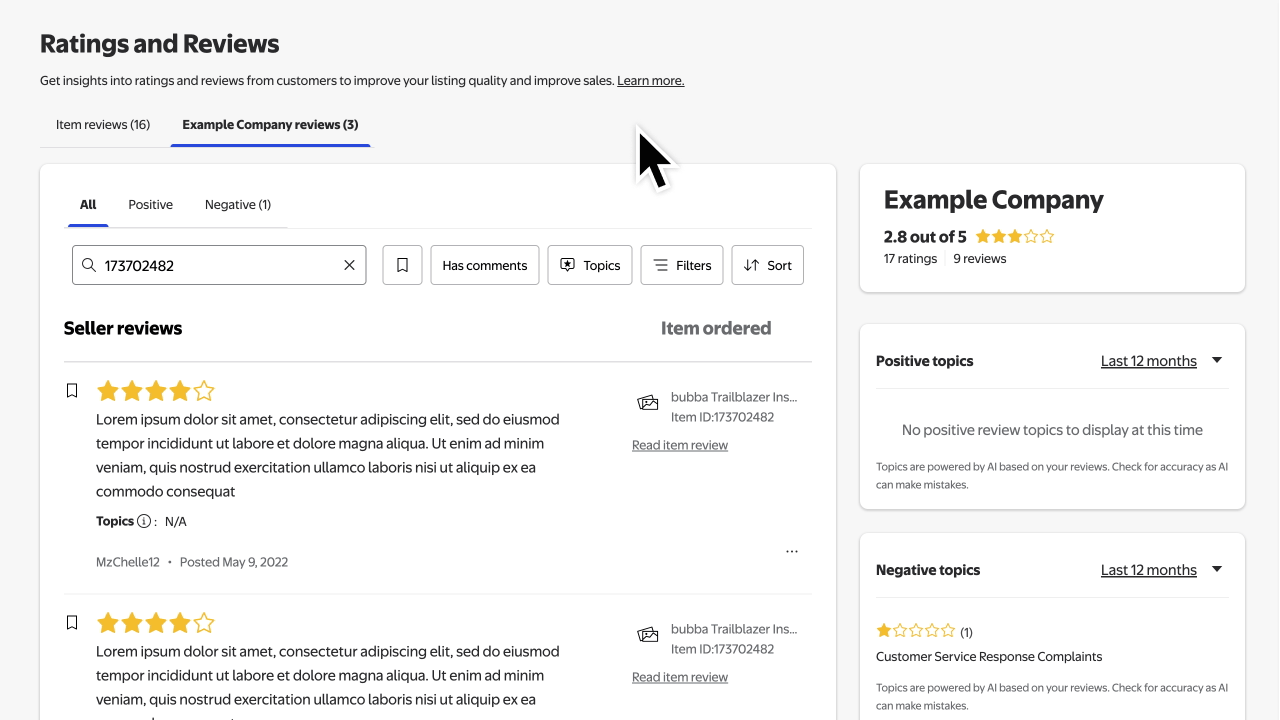Open the three-dot menu for first review

[792, 552]
